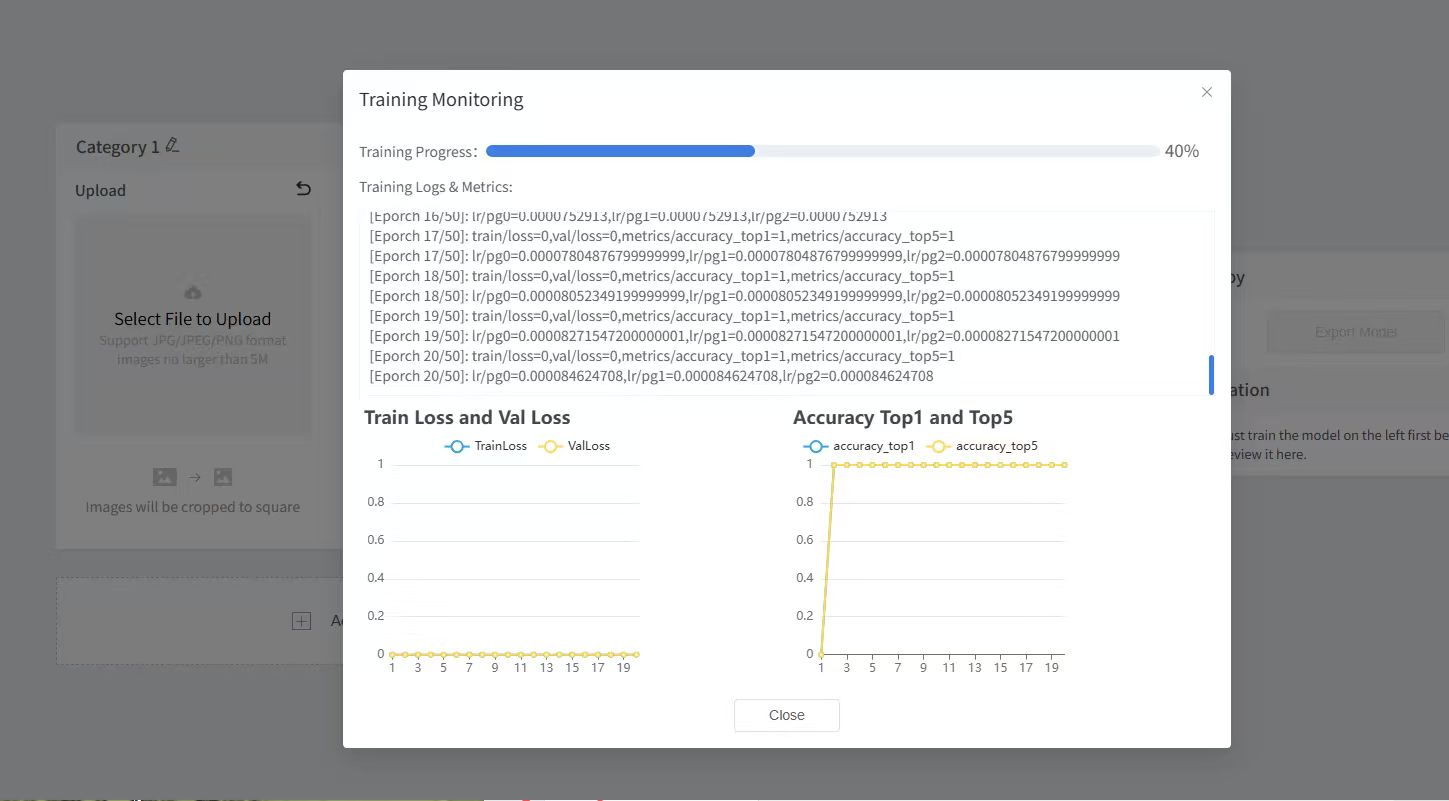This screenshot has width=1449, height=801.
Task: Click the cloud upload icon
Action: tap(193, 291)
